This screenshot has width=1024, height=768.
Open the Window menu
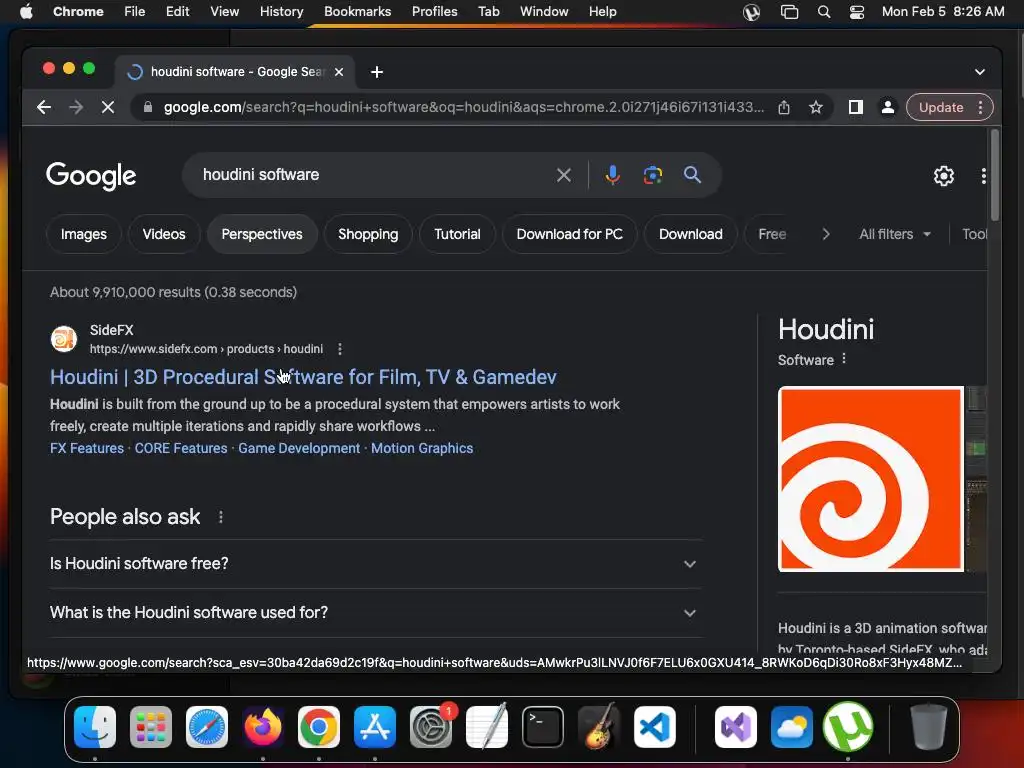coord(544,12)
